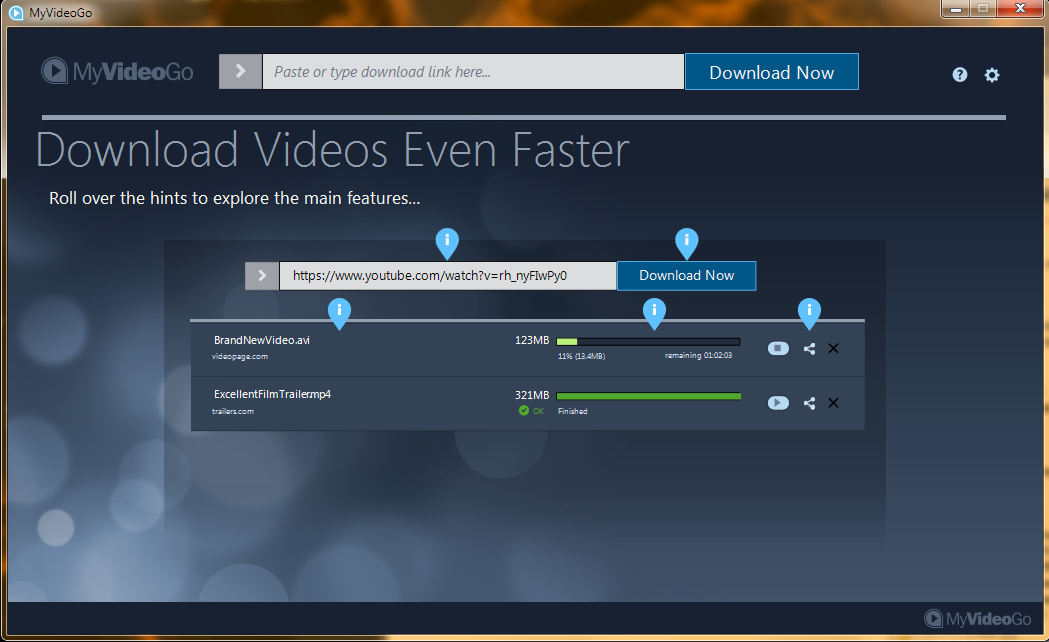Click the hint marker above the YouTube URL
The height and width of the screenshot is (642, 1049).
pyautogui.click(x=448, y=241)
